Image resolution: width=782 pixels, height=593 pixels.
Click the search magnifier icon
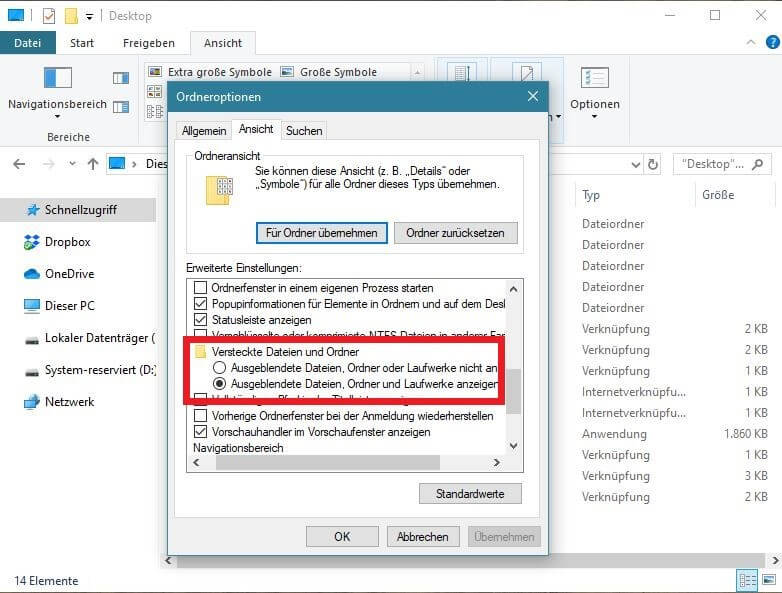(x=758, y=164)
